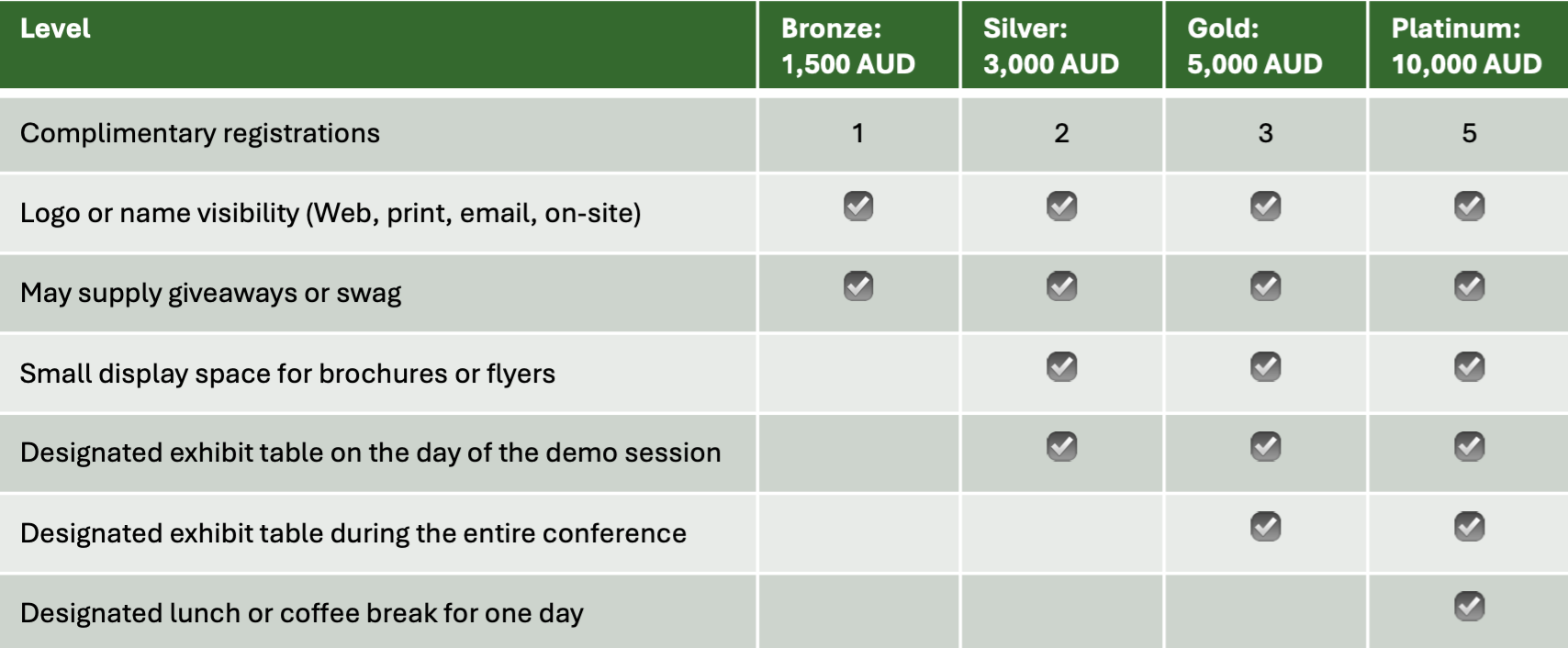1568x648 pixels.
Task: Click the Level header cell
Action: click(x=56, y=29)
